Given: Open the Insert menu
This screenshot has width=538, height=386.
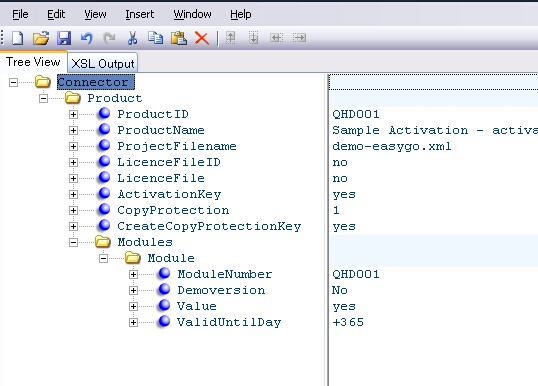Looking at the screenshot, I should click(x=140, y=14).
